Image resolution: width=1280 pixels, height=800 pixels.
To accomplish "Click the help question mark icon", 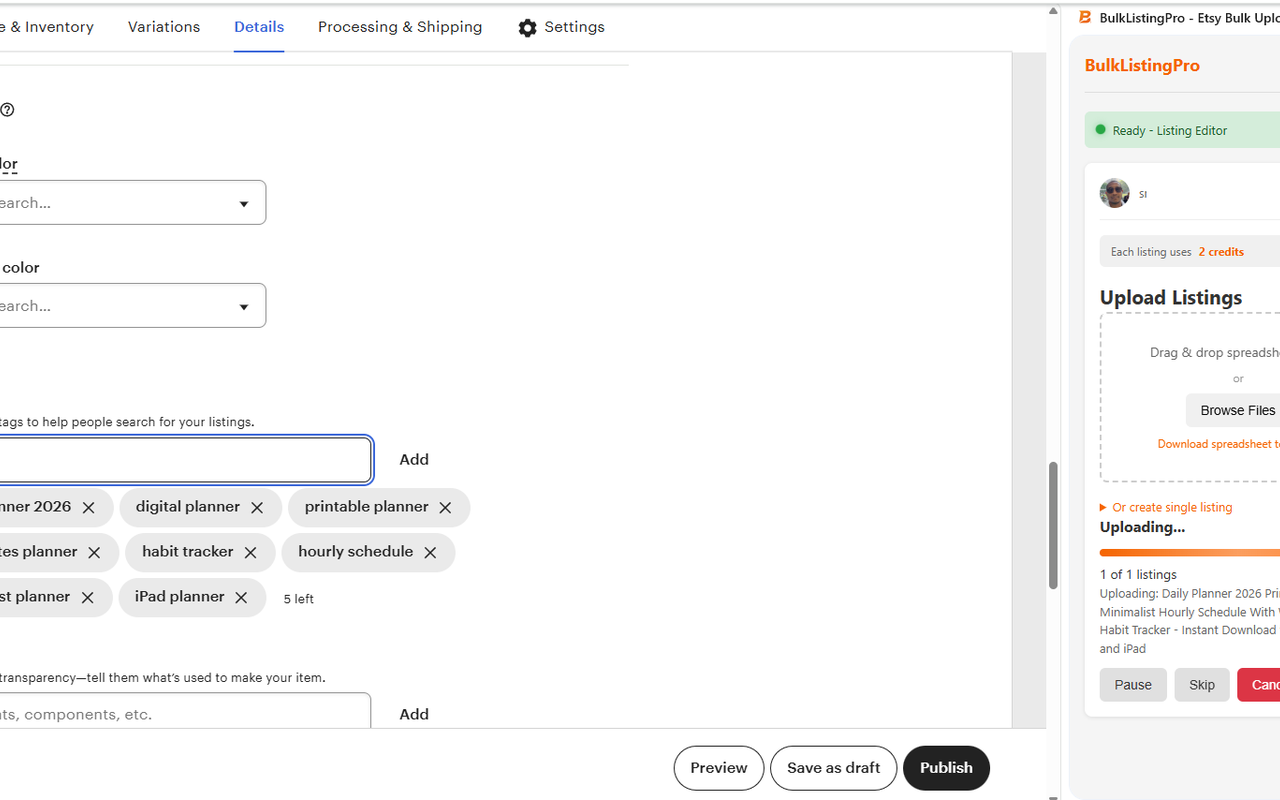I will pyautogui.click(x=8, y=109).
